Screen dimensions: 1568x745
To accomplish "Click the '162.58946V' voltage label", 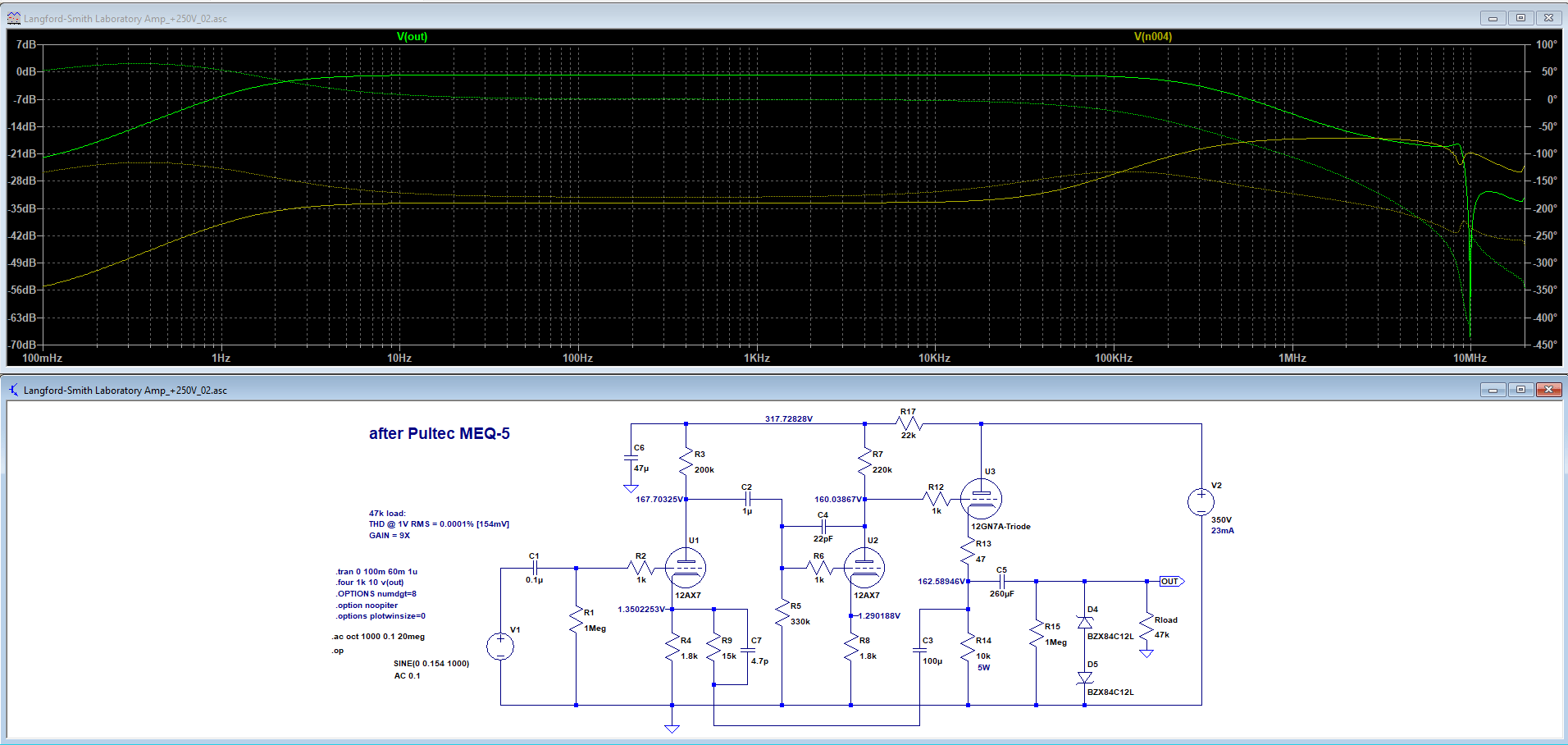I will 941,582.
